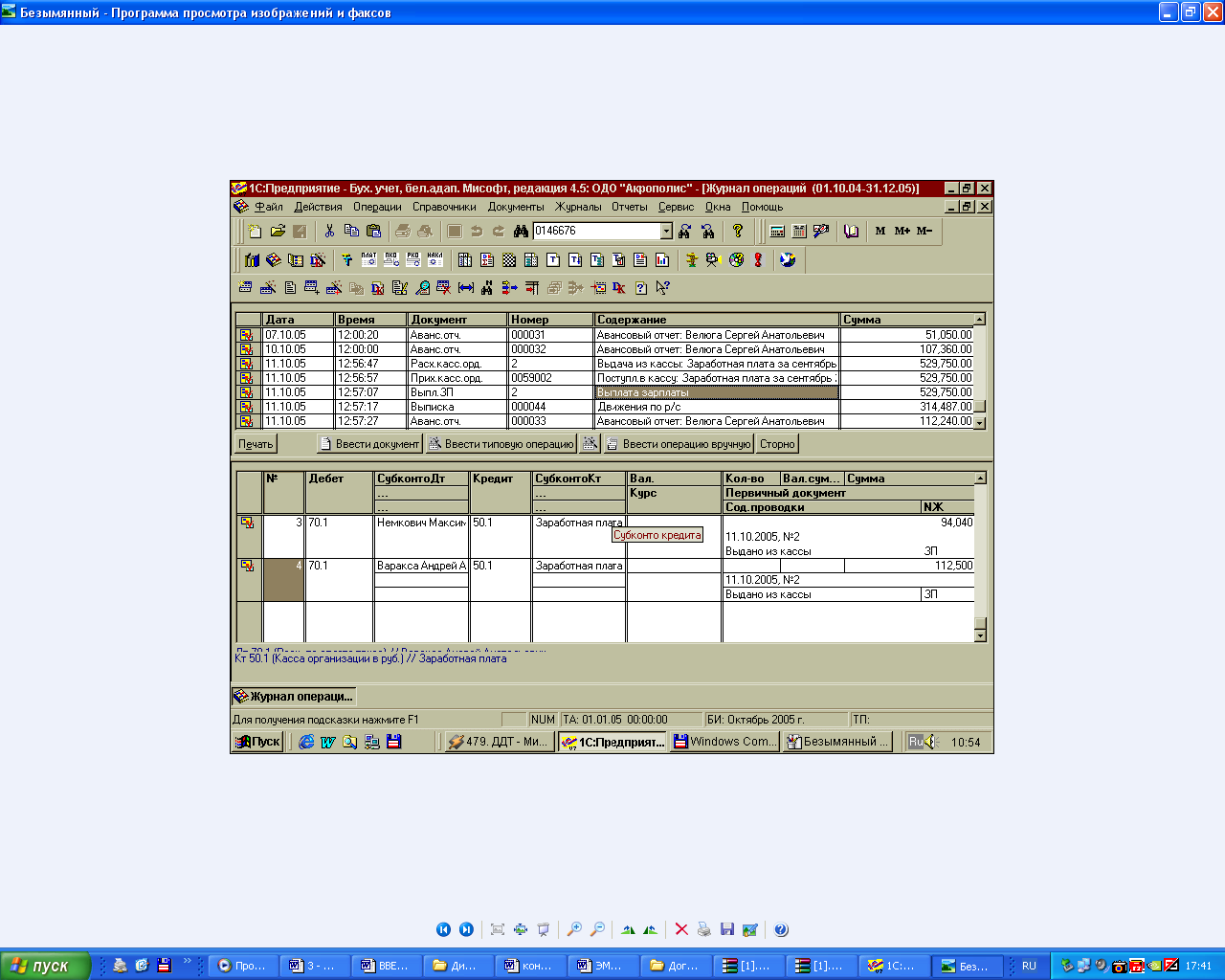The width and height of the screenshot is (1225, 980).
Task: Click Сторно button
Action: 777,444
